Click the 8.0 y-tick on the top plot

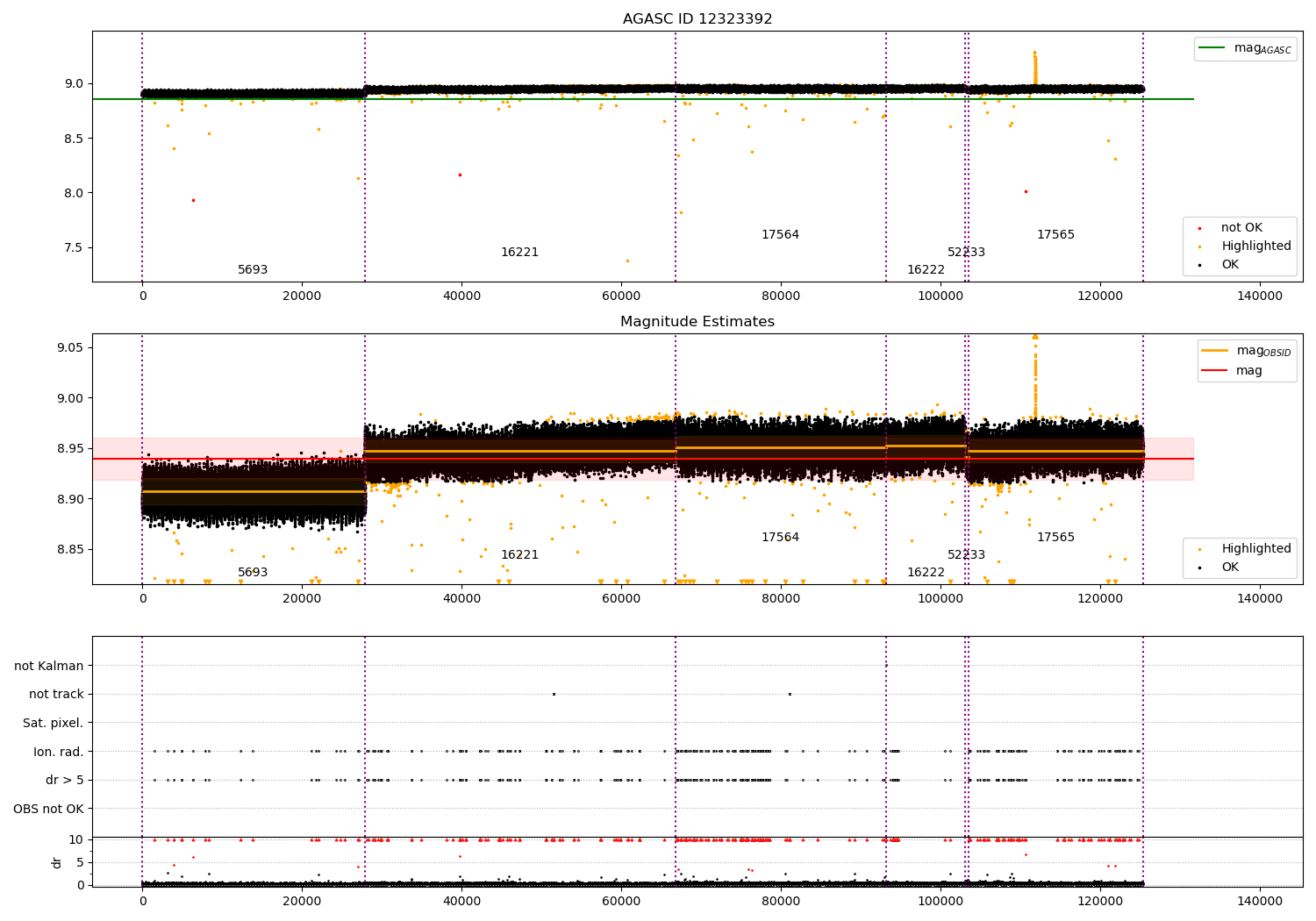(x=74, y=193)
